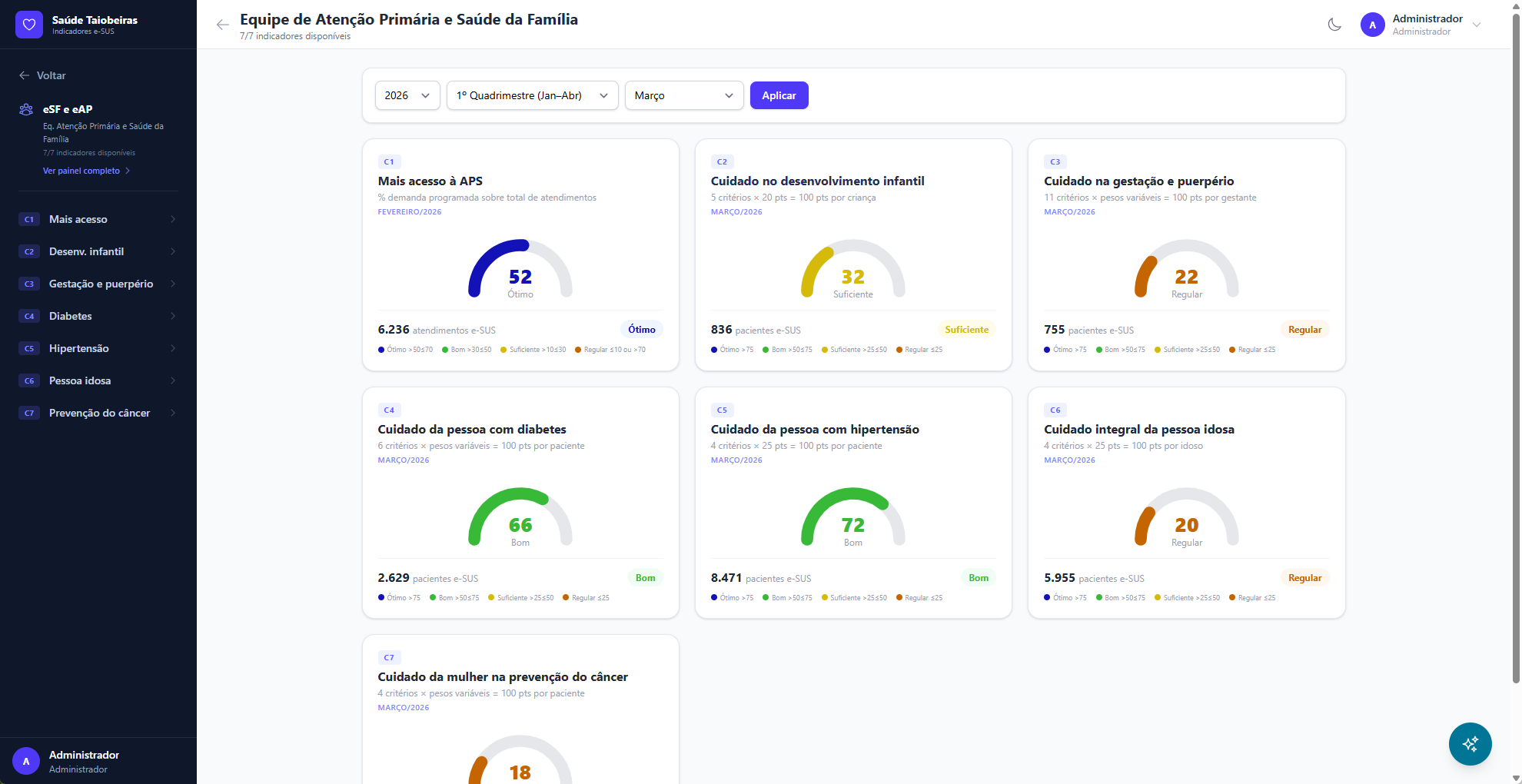The width and height of the screenshot is (1522, 784).
Task: Select Prevenção do câncer in the sidebar
Action: (x=99, y=413)
